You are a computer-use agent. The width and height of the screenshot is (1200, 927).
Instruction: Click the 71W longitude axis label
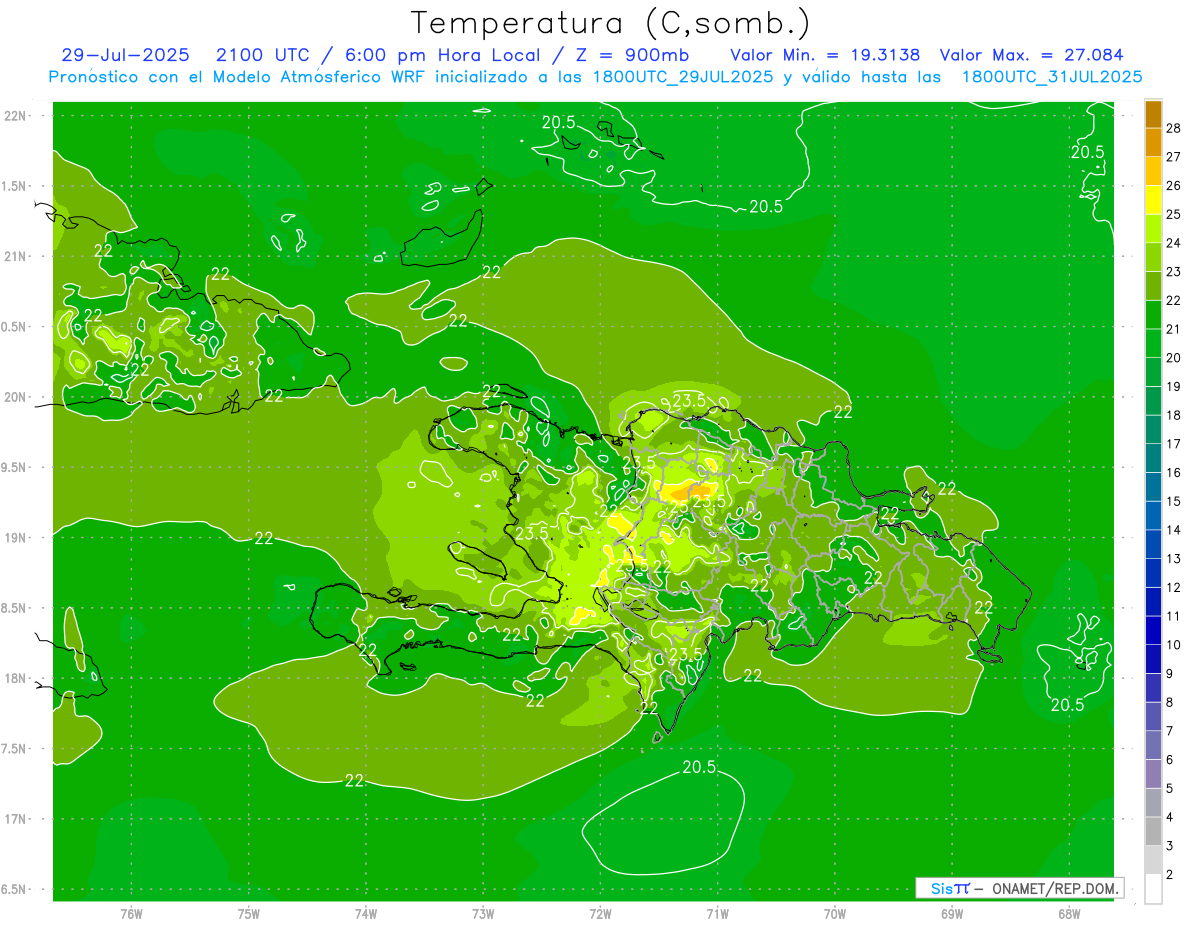[717, 914]
